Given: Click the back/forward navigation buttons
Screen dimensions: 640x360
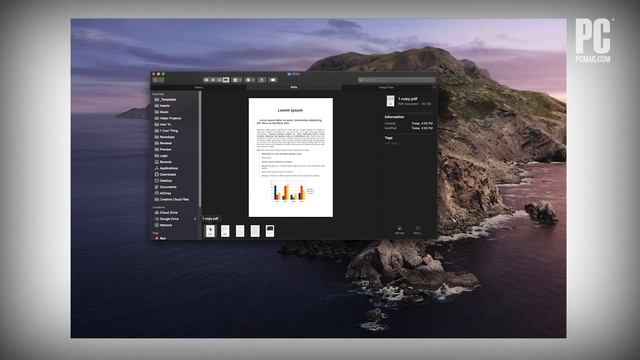Looking at the screenshot, I should (158, 80).
